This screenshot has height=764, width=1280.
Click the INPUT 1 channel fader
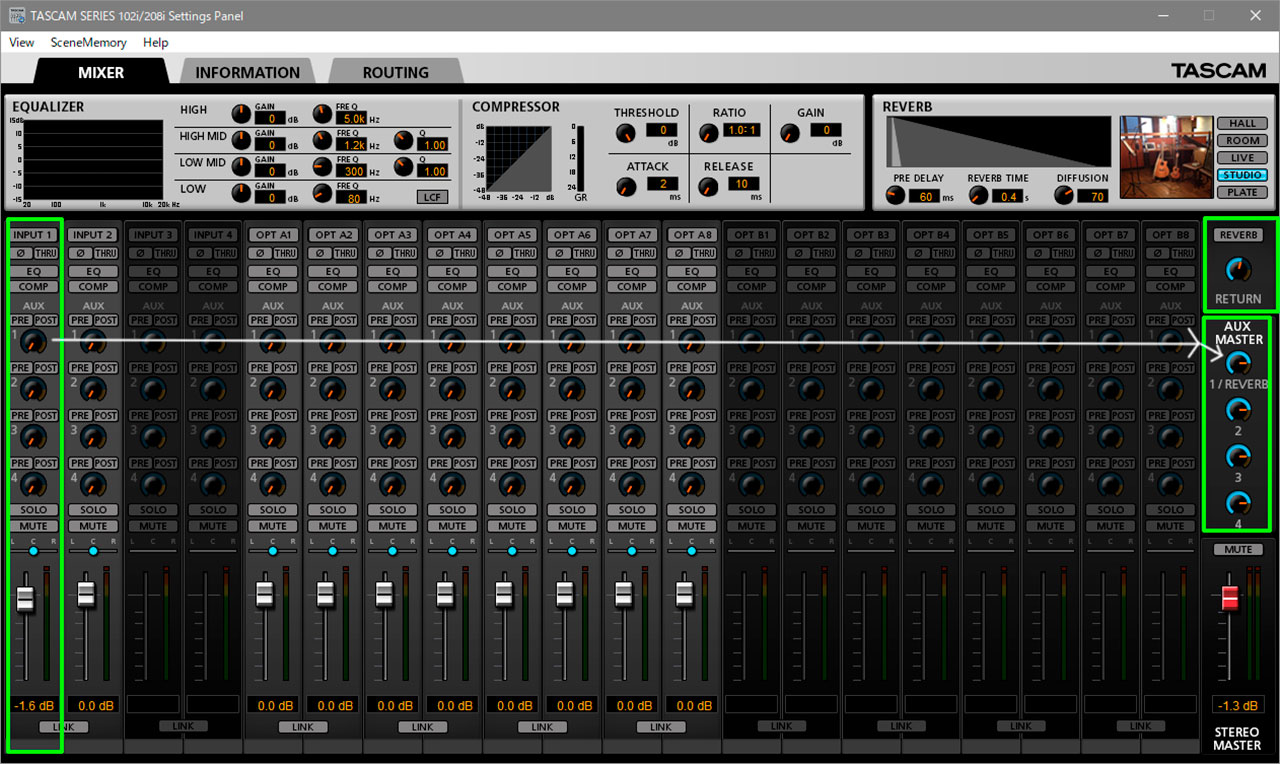[x=25, y=599]
